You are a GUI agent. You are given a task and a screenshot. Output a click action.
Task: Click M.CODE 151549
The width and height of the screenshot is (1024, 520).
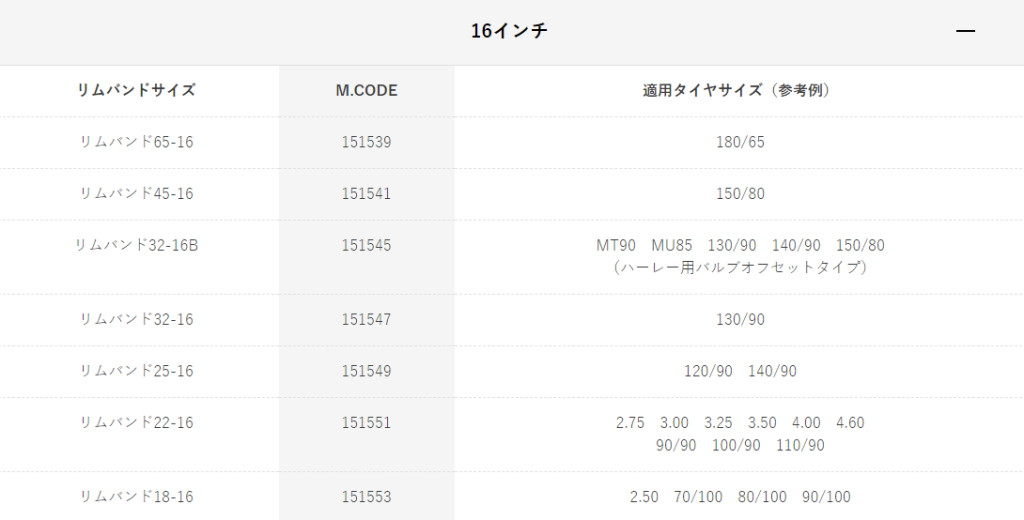[366, 371]
